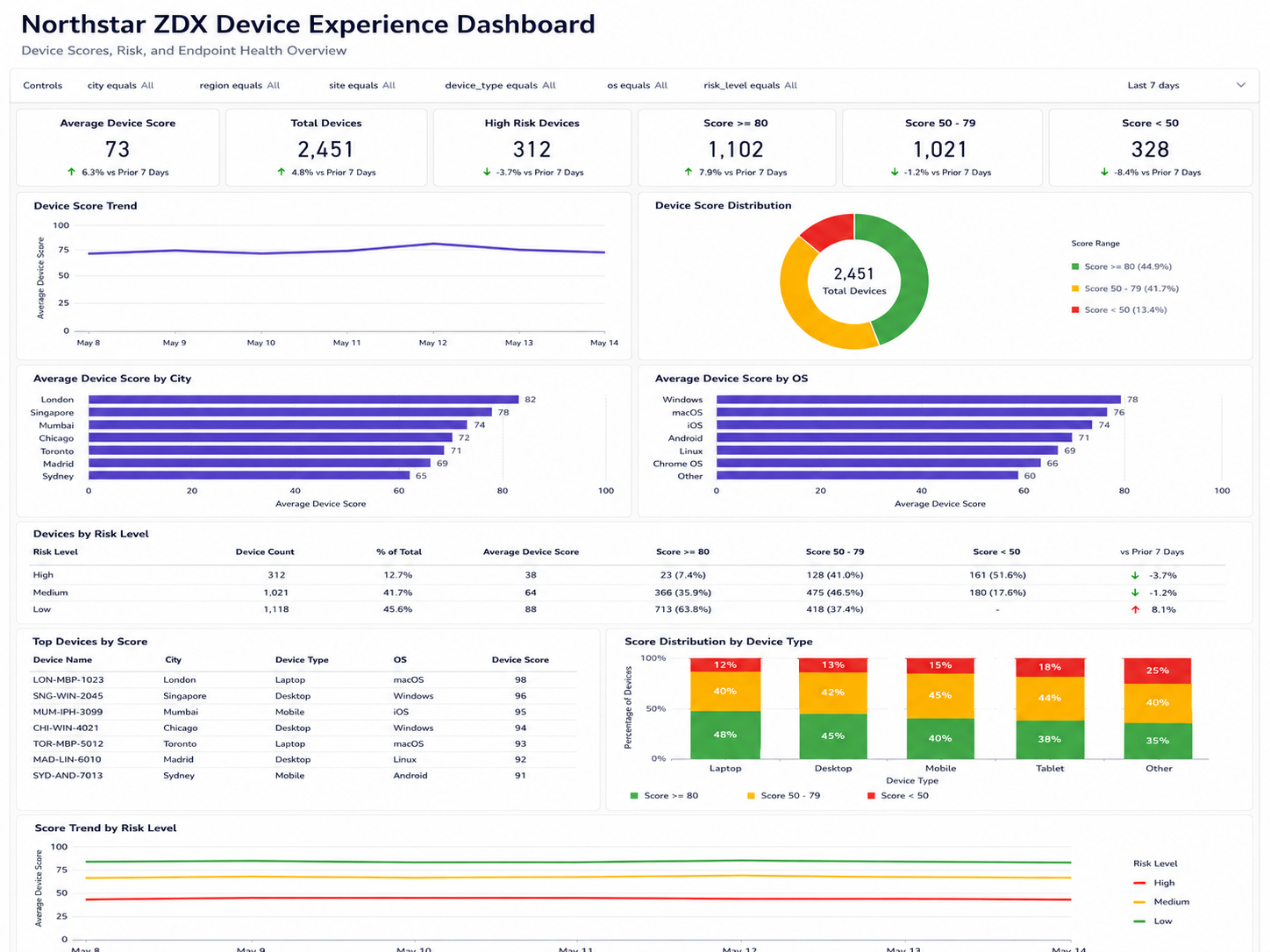Sort by Device Count column header

coord(265,552)
